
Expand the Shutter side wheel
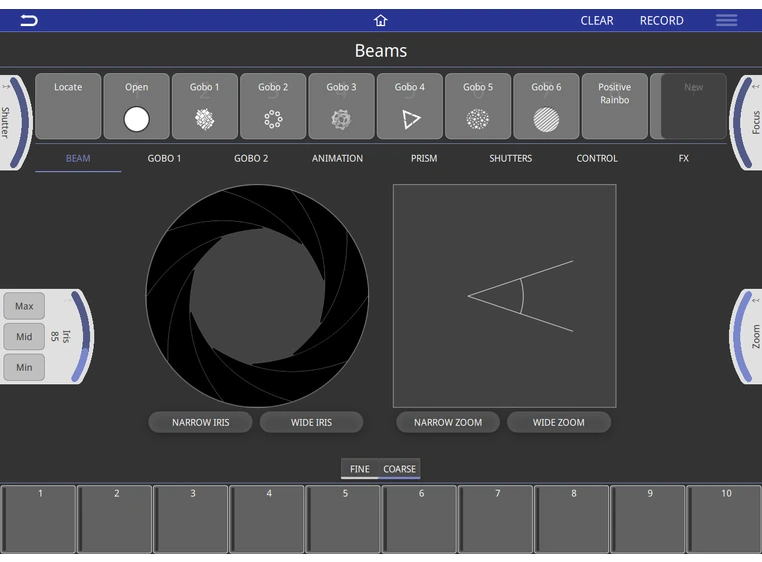tap(12, 122)
